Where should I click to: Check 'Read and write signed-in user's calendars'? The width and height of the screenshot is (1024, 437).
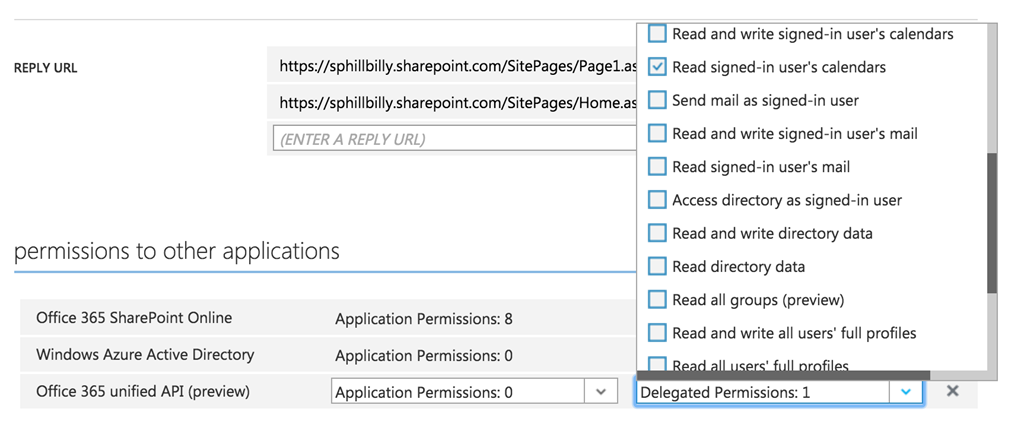[x=657, y=33]
